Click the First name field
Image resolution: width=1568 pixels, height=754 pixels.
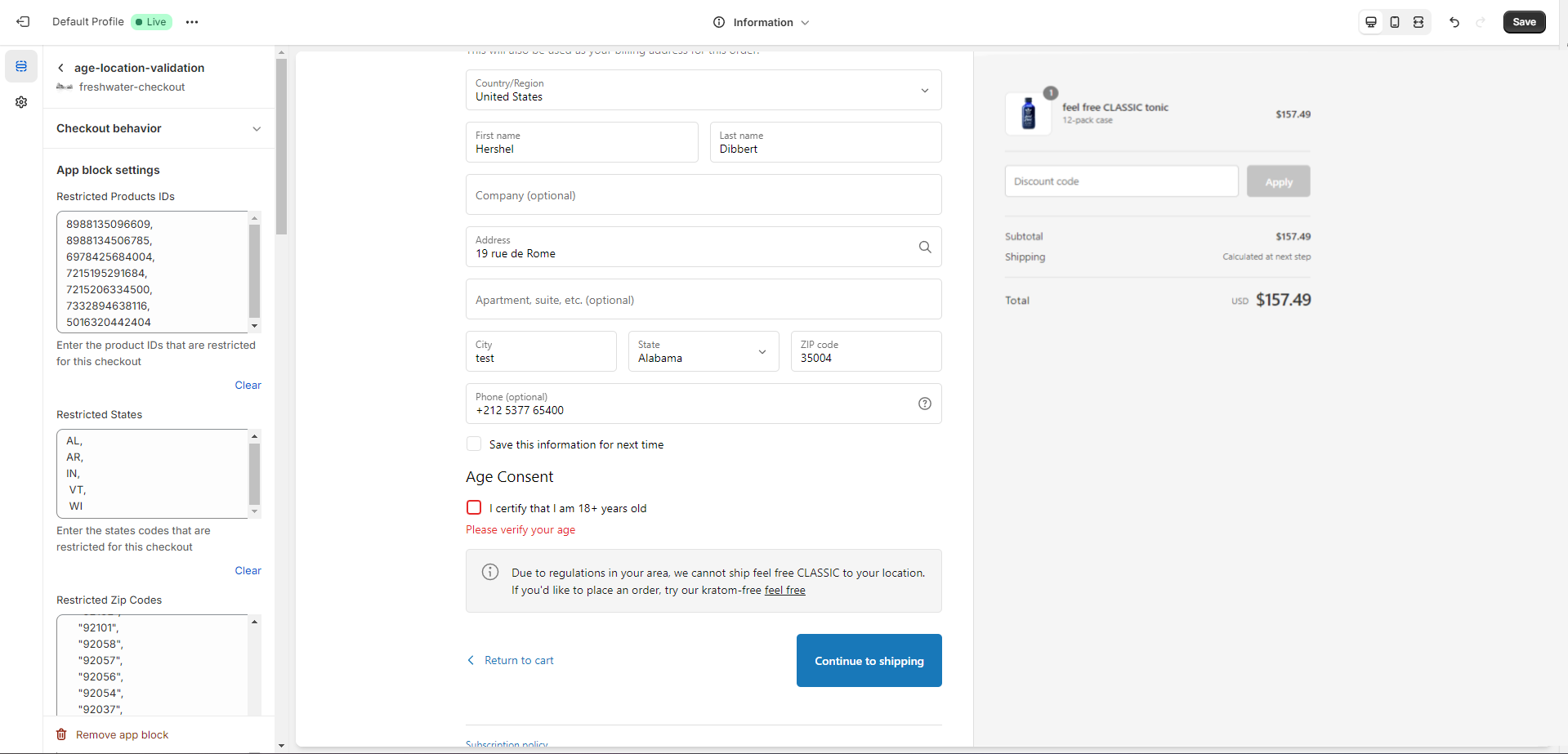(582, 142)
